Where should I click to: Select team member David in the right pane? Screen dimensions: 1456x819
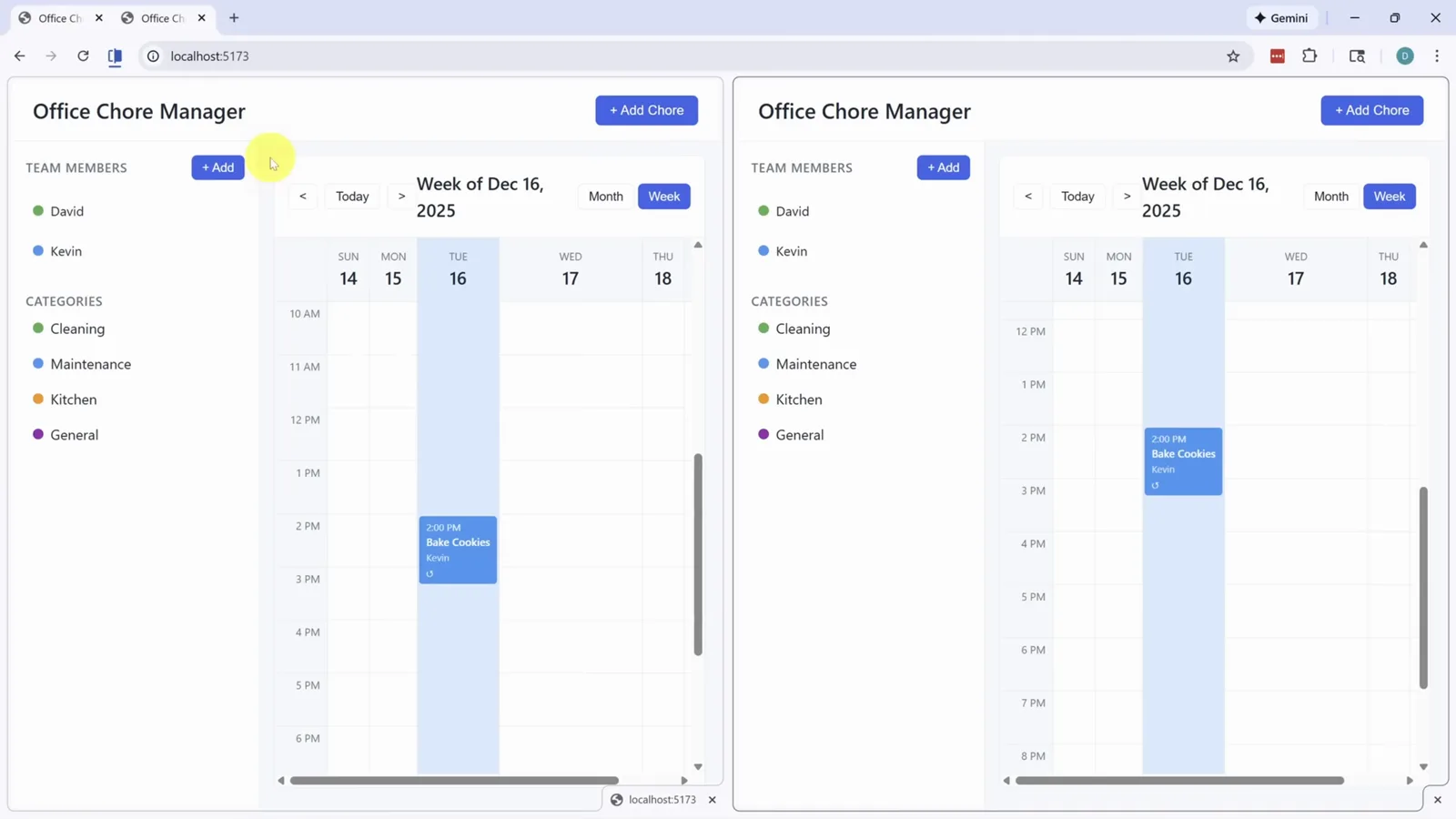792,211
